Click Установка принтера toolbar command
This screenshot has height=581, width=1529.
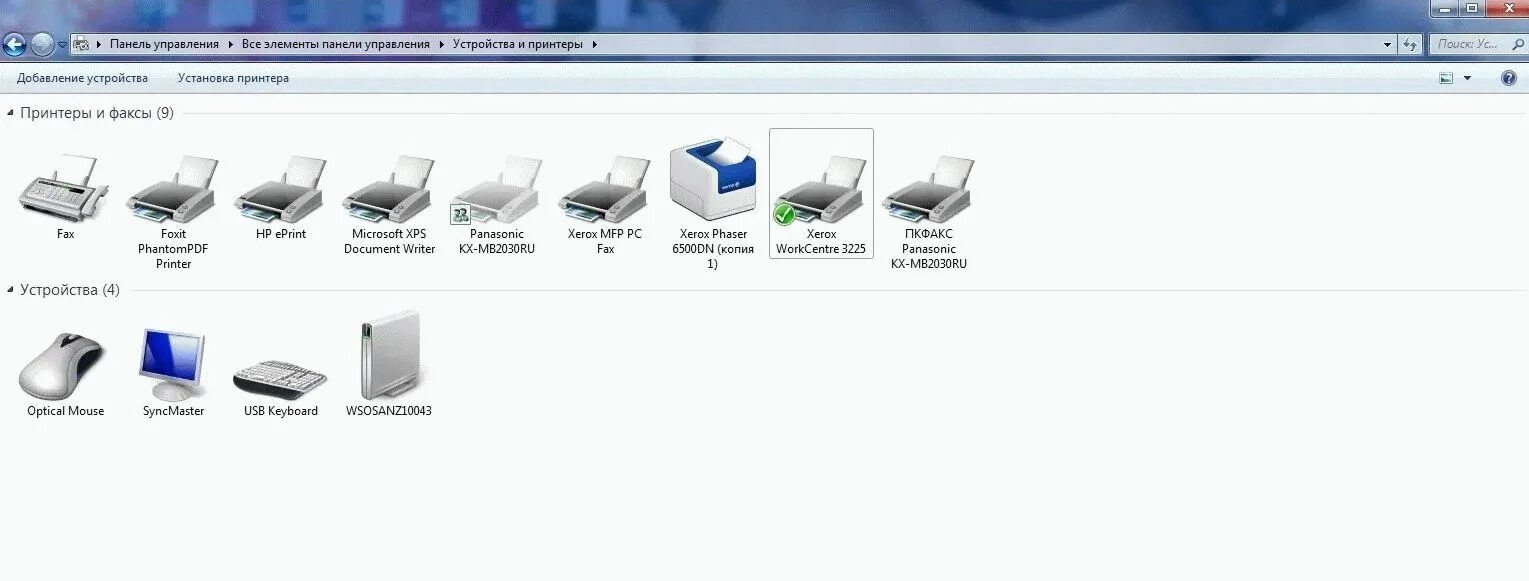click(x=233, y=78)
